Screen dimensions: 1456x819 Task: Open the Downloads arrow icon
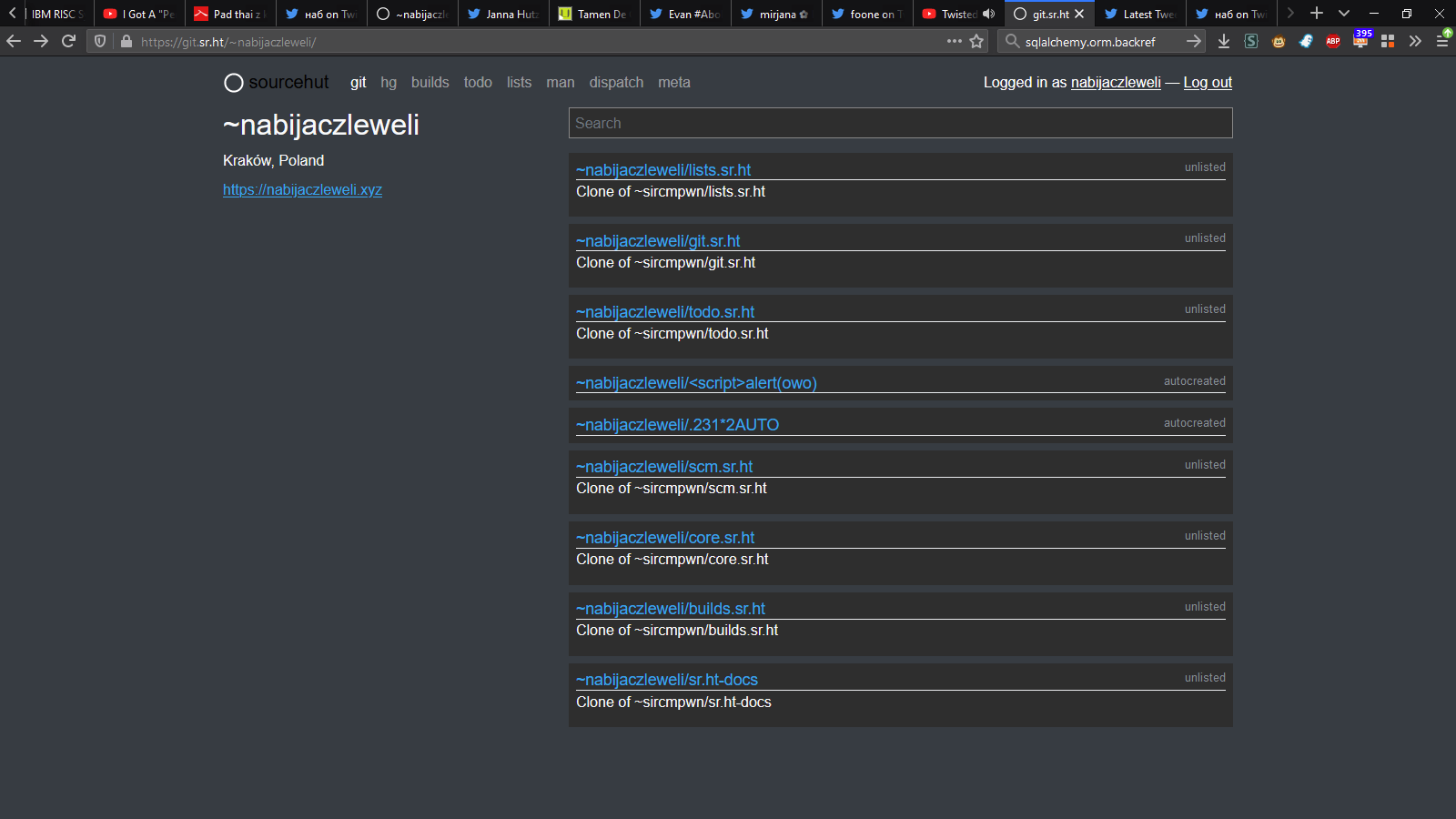pos(1224,41)
